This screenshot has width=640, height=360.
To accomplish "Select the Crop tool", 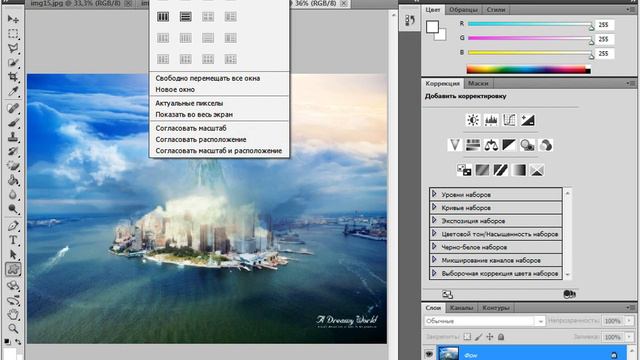I will [x=13, y=77].
